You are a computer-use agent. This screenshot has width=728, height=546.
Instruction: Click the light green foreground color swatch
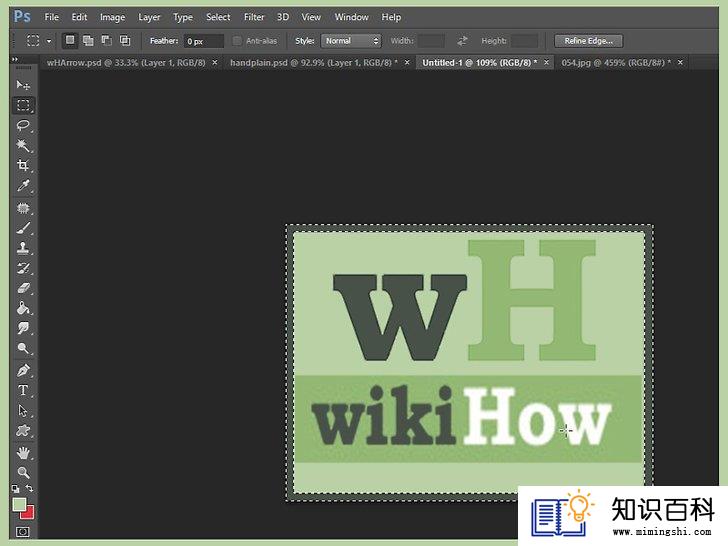(18, 503)
